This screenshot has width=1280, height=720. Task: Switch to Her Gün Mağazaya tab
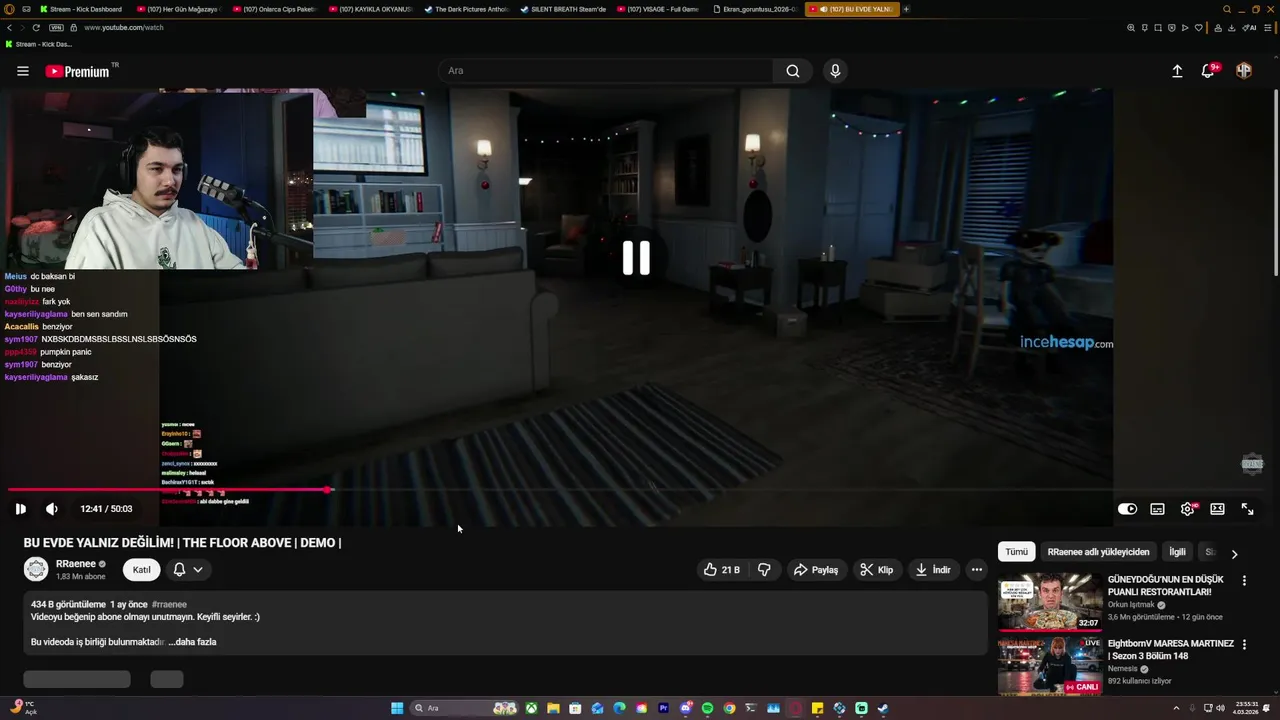(179, 9)
